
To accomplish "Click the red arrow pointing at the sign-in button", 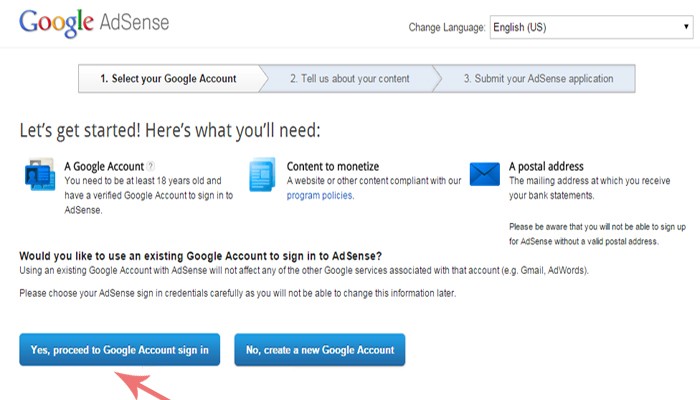I will (143, 385).
